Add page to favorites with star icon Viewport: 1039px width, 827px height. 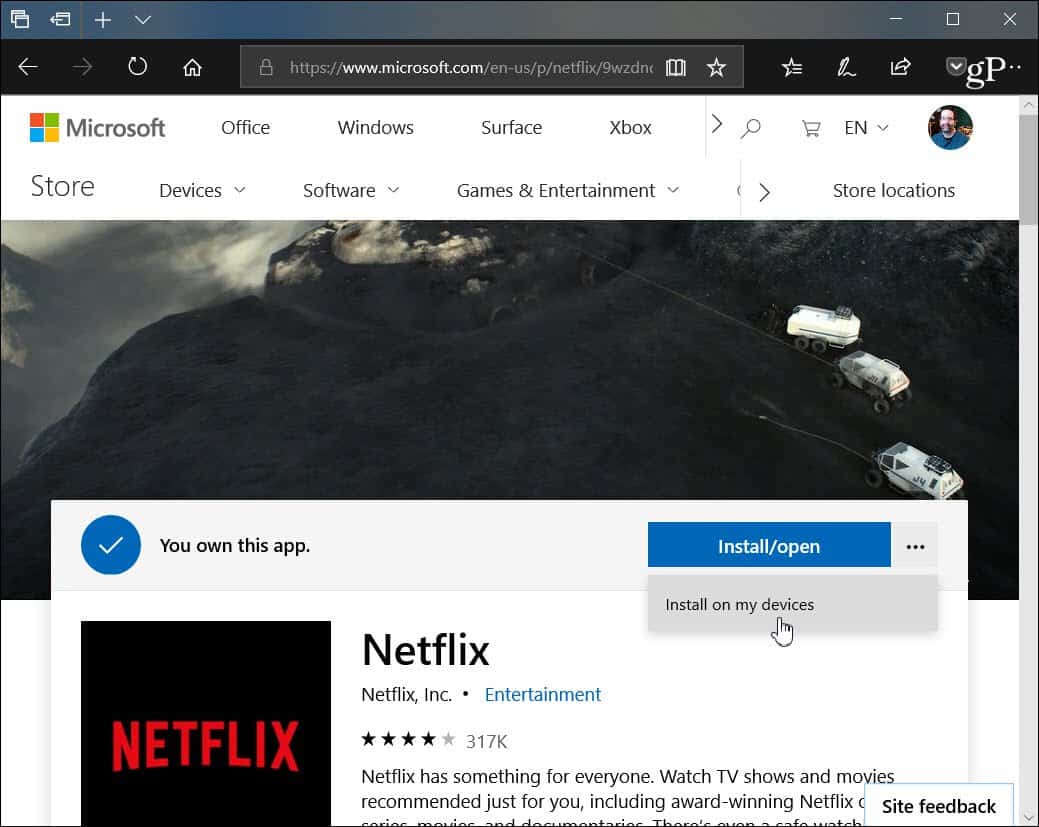click(716, 67)
